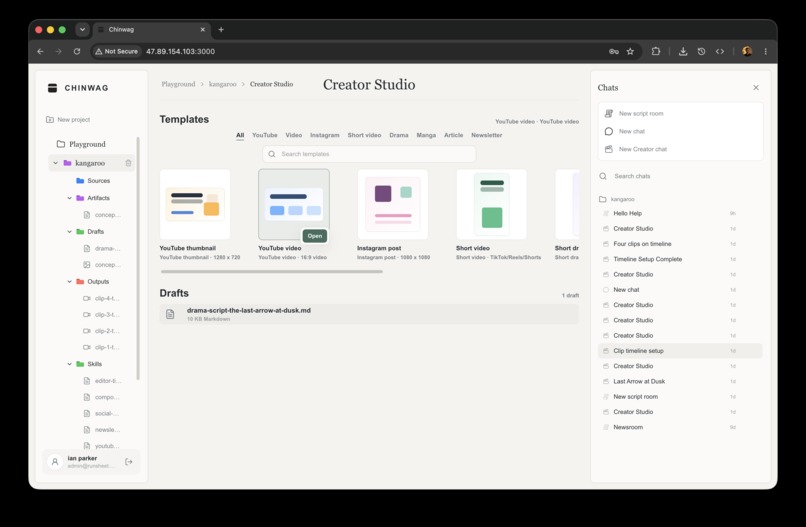
Task: Select the Newsletter templates tab
Action: click(487, 135)
